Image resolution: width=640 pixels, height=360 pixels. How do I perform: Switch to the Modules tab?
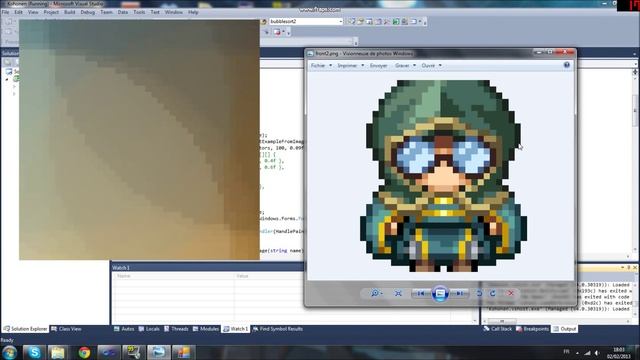point(206,329)
